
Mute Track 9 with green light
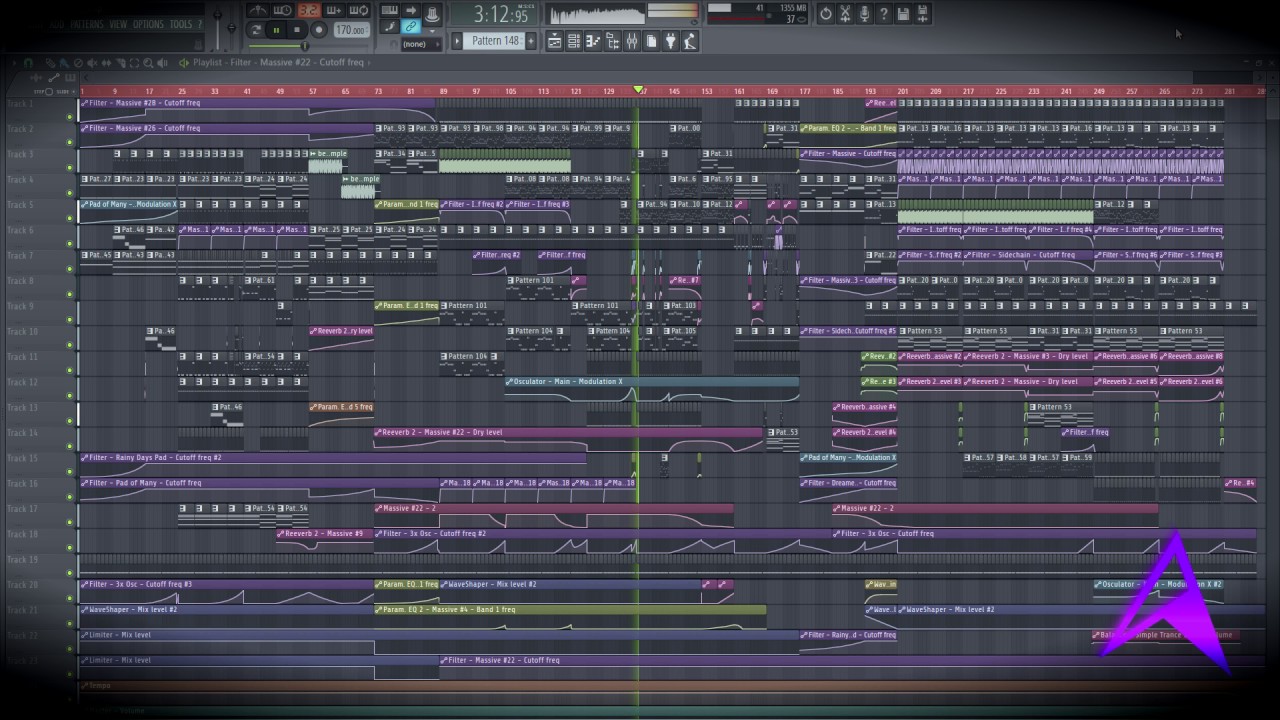[x=70, y=320]
